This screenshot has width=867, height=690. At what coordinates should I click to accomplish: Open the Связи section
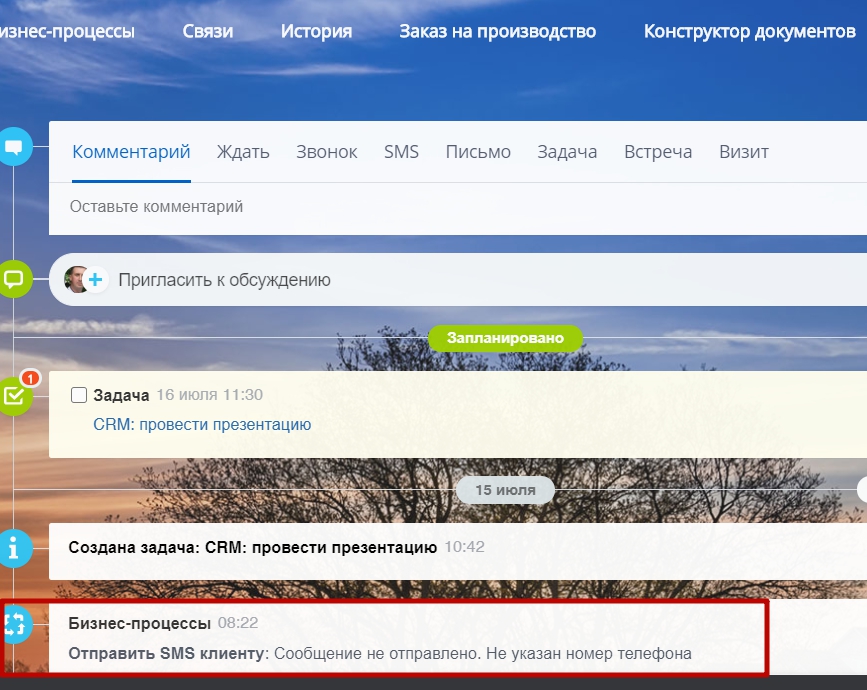[208, 31]
